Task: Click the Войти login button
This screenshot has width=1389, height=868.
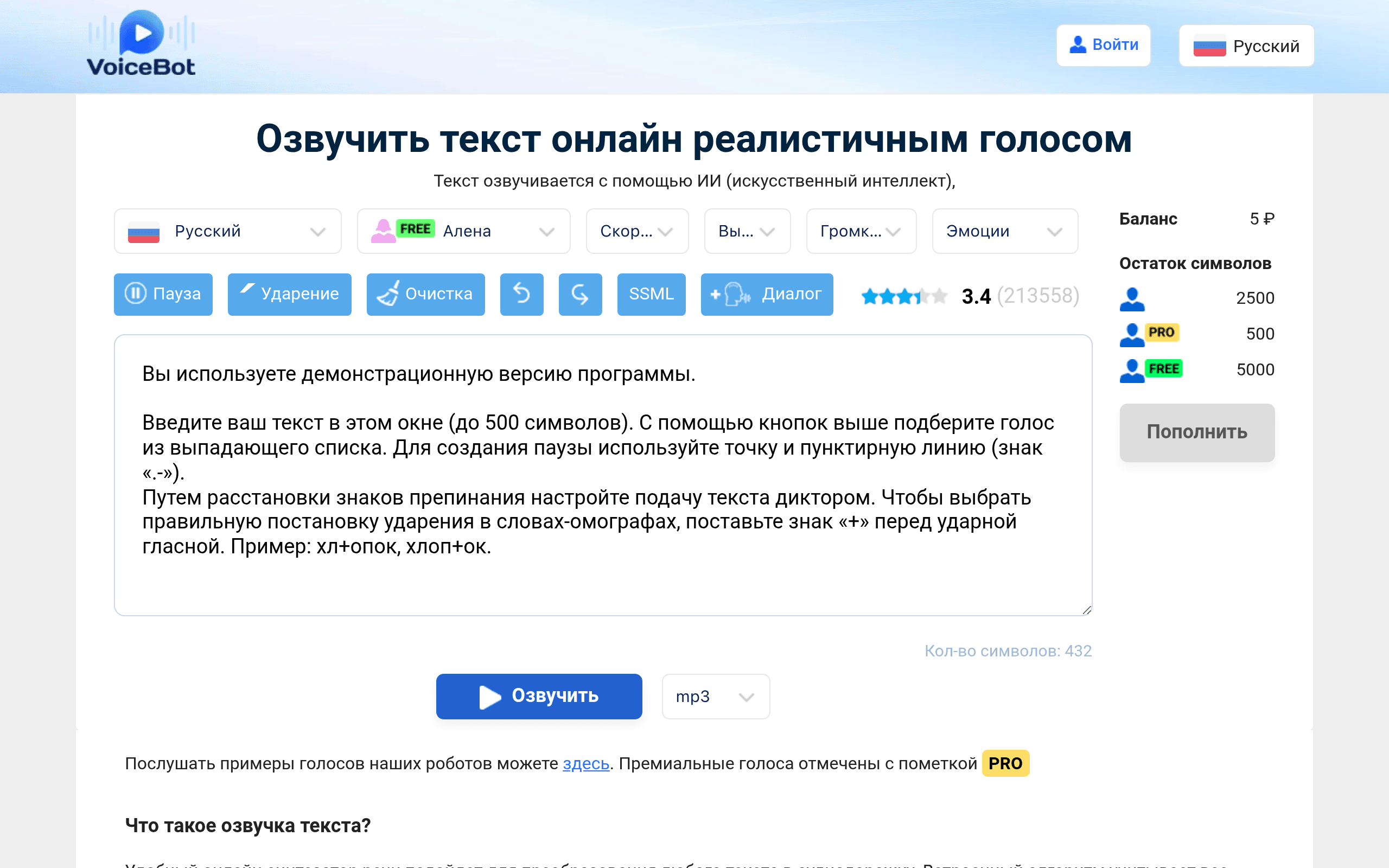Action: coord(1103,46)
